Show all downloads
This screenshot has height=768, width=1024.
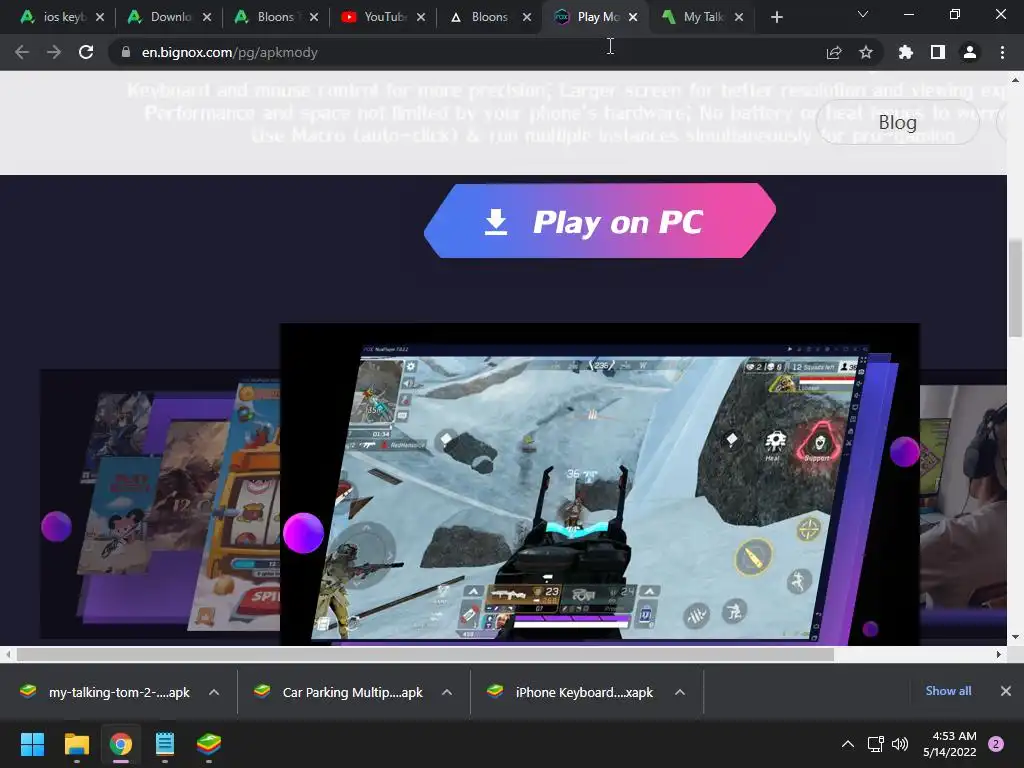948,691
